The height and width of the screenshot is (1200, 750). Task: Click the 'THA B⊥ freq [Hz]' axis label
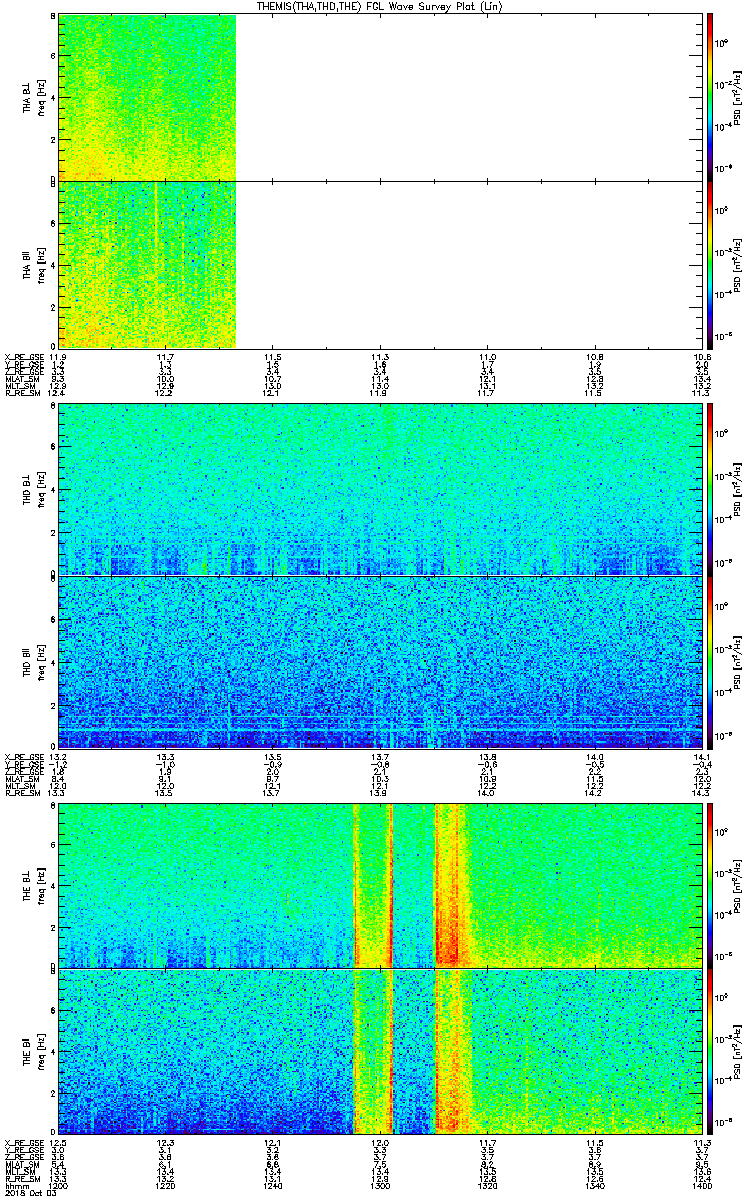pos(34,97)
